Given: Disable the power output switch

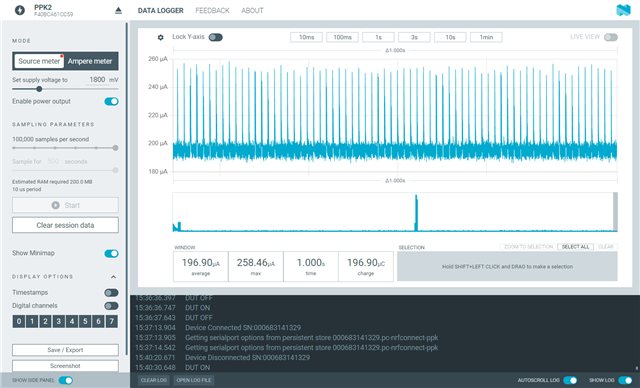Looking at the screenshot, I should pos(111,101).
